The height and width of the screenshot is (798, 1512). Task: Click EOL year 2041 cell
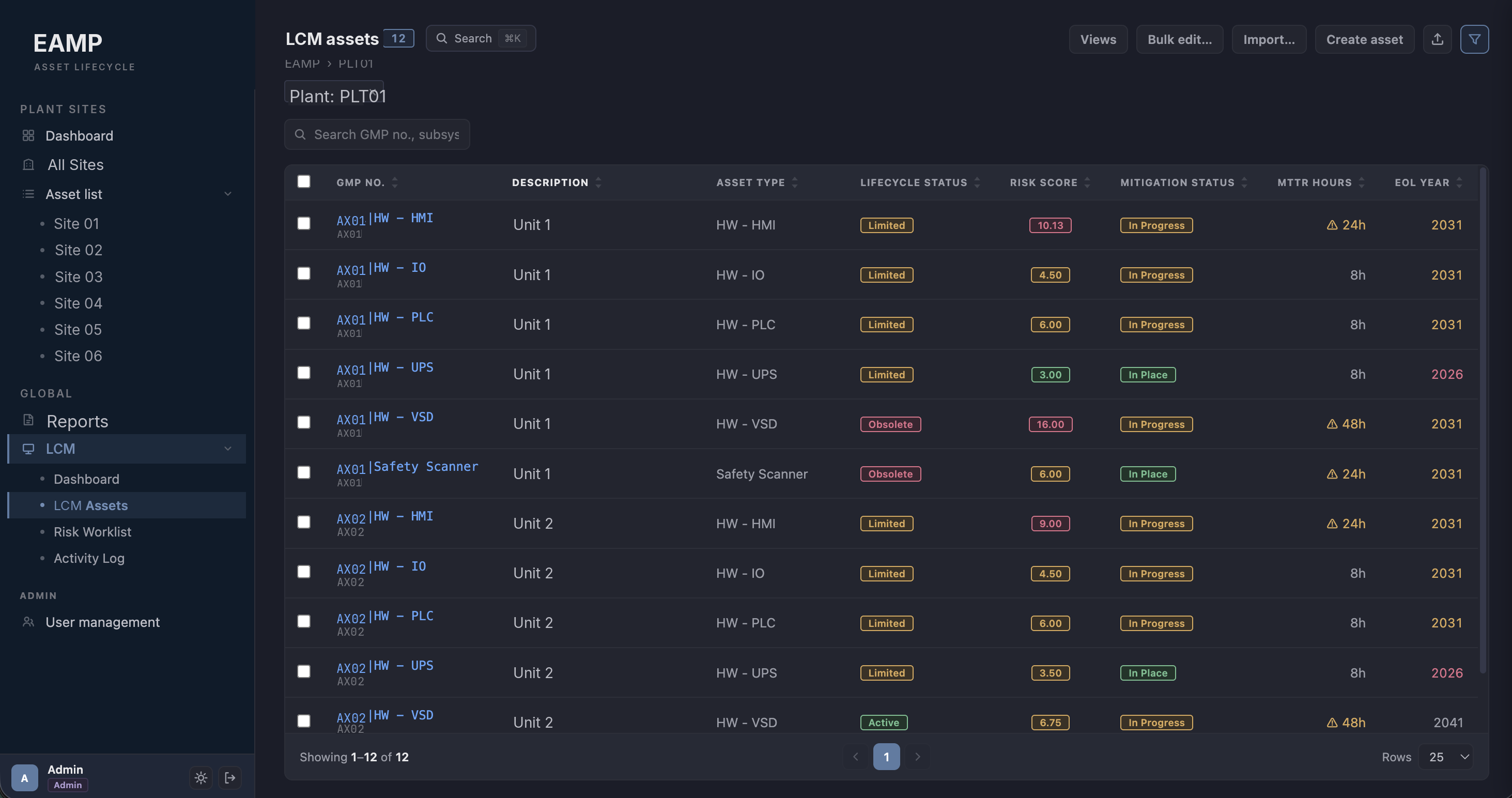pyautogui.click(x=1448, y=722)
